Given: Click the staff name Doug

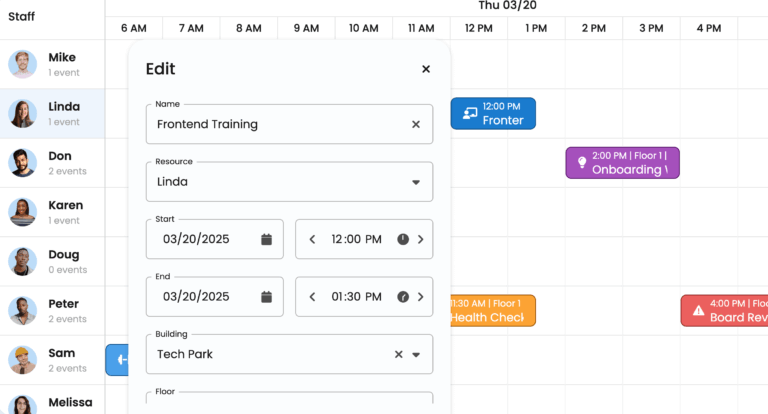Looking at the screenshot, I should click(64, 255).
